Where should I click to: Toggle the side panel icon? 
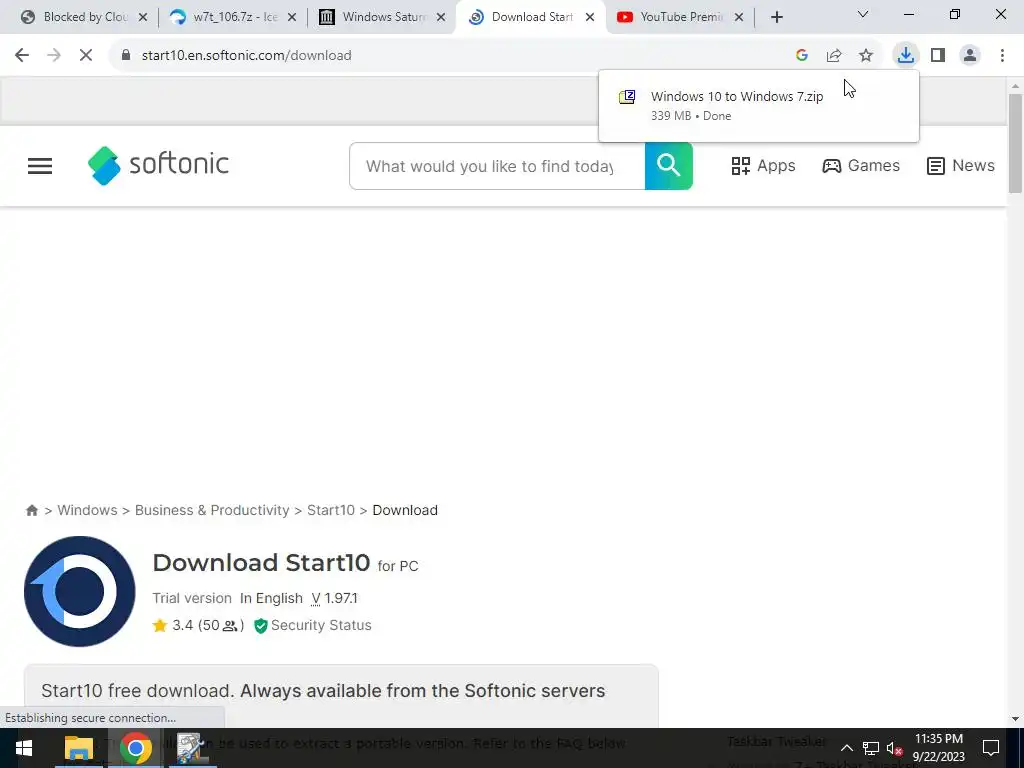tap(938, 56)
